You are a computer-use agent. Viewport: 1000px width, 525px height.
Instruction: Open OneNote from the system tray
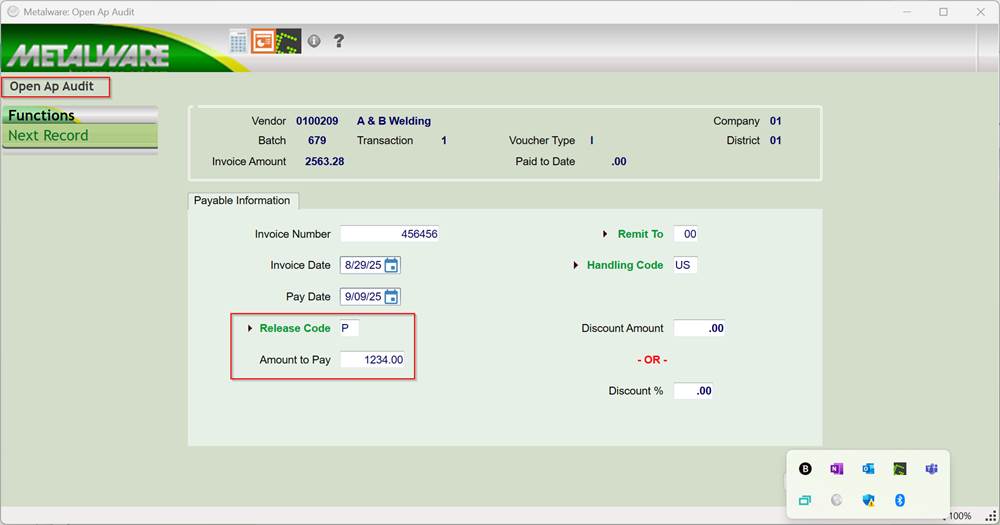[837, 469]
